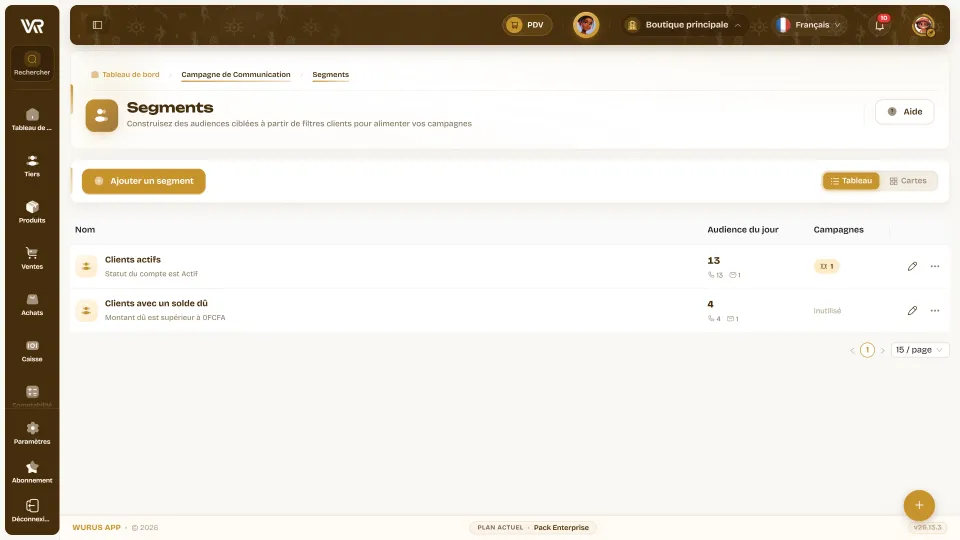Open the Ventes section
The width and height of the screenshot is (960, 540).
[32, 258]
